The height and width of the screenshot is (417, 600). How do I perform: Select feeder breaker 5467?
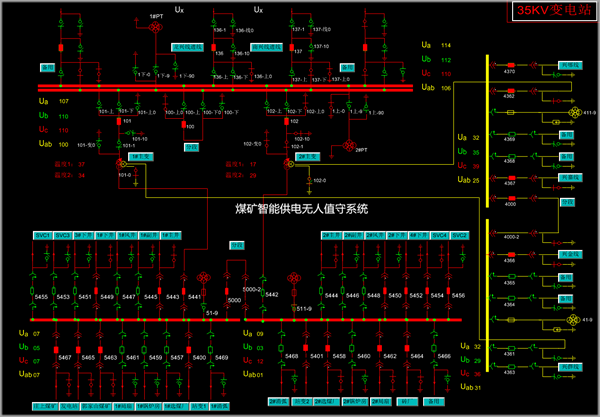56,350
